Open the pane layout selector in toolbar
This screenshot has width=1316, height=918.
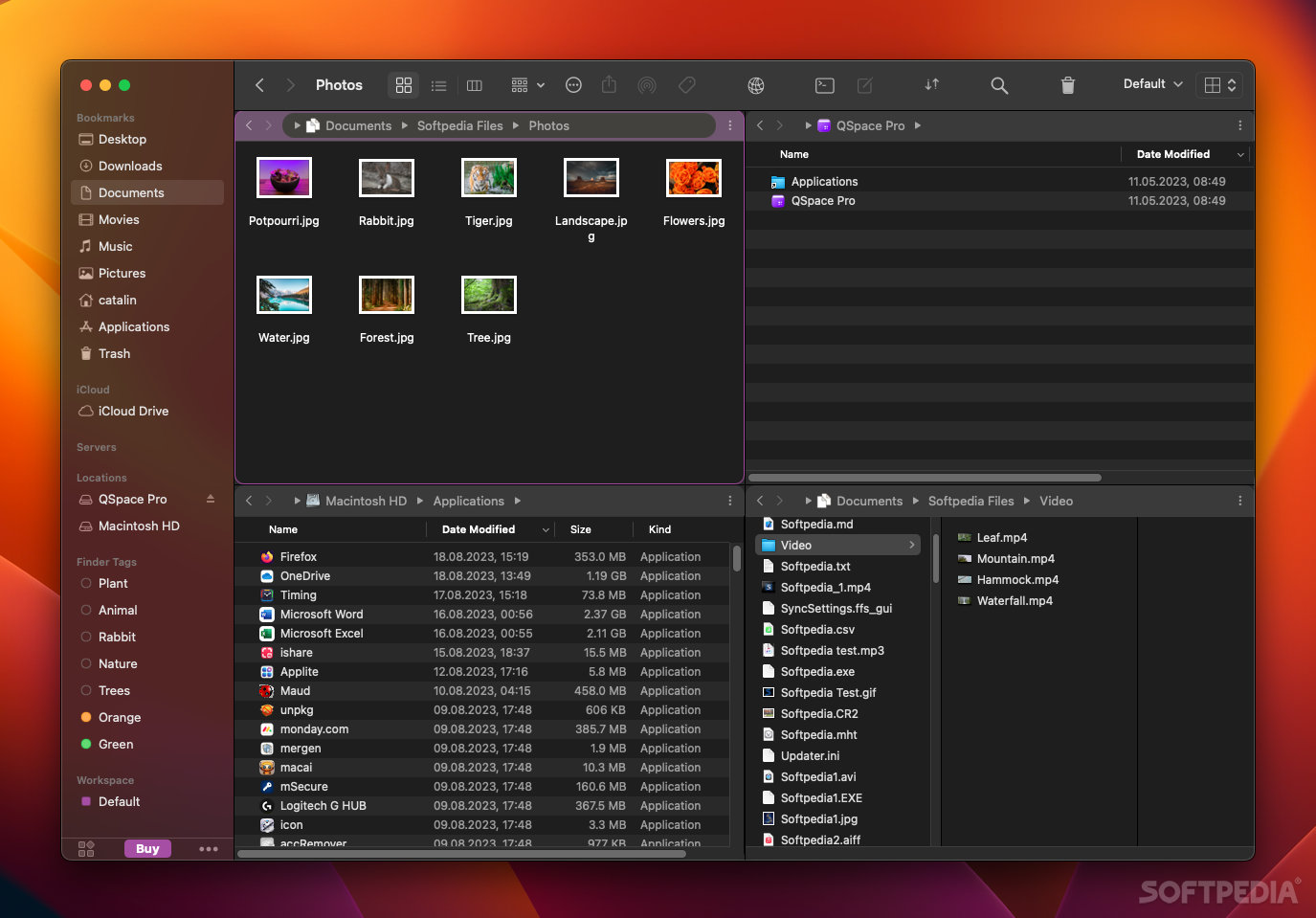(1220, 84)
